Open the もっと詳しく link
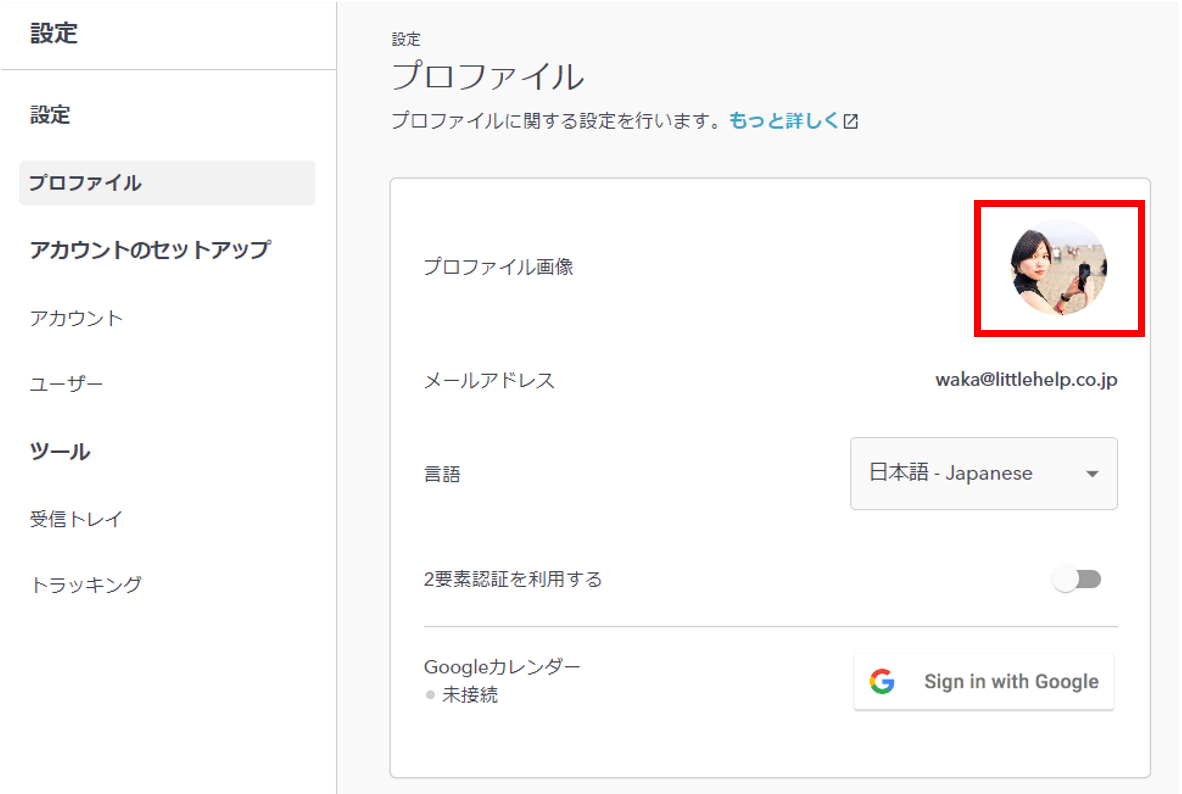 pos(784,121)
